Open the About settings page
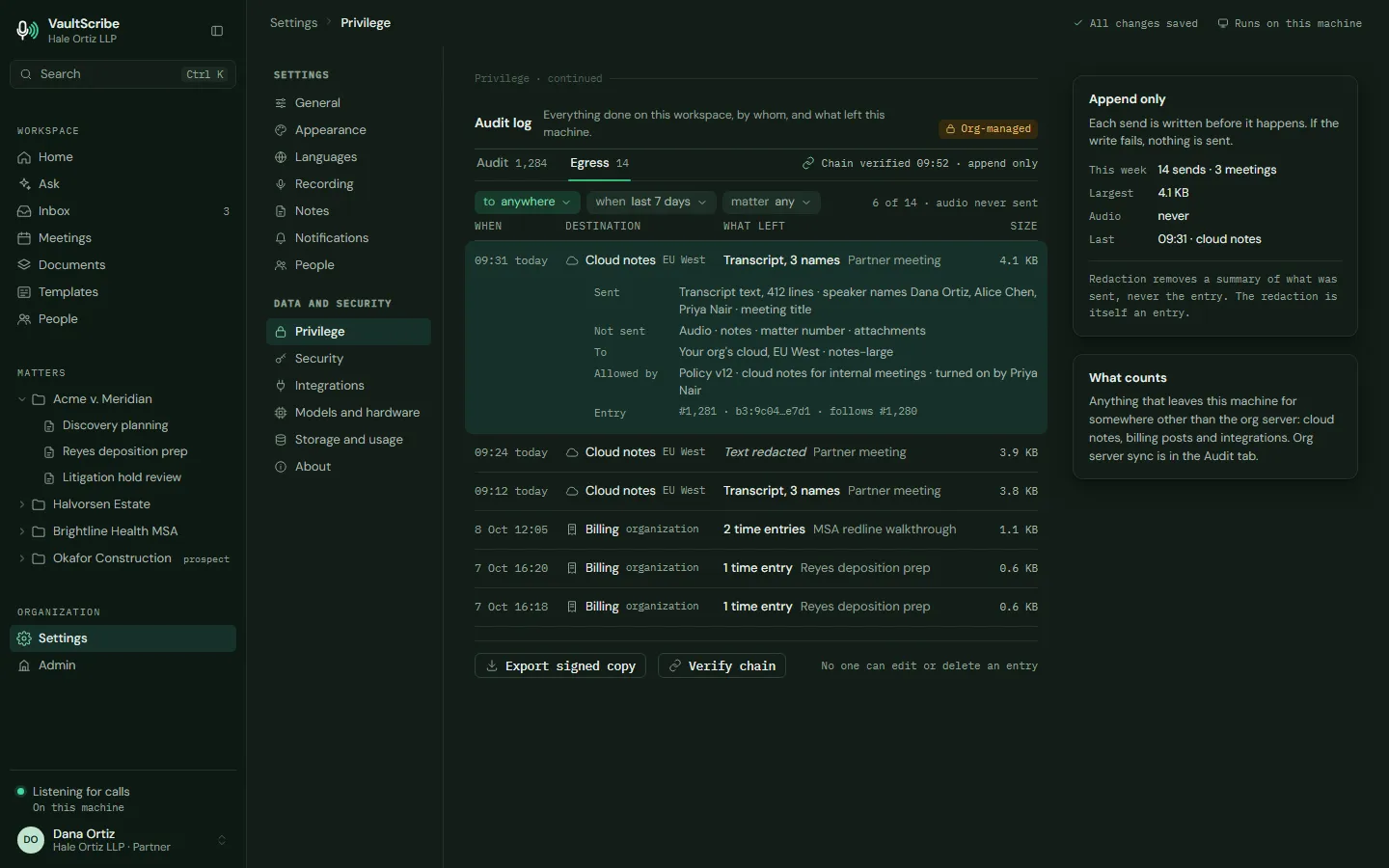This screenshot has width=1389, height=868. click(348, 467)
